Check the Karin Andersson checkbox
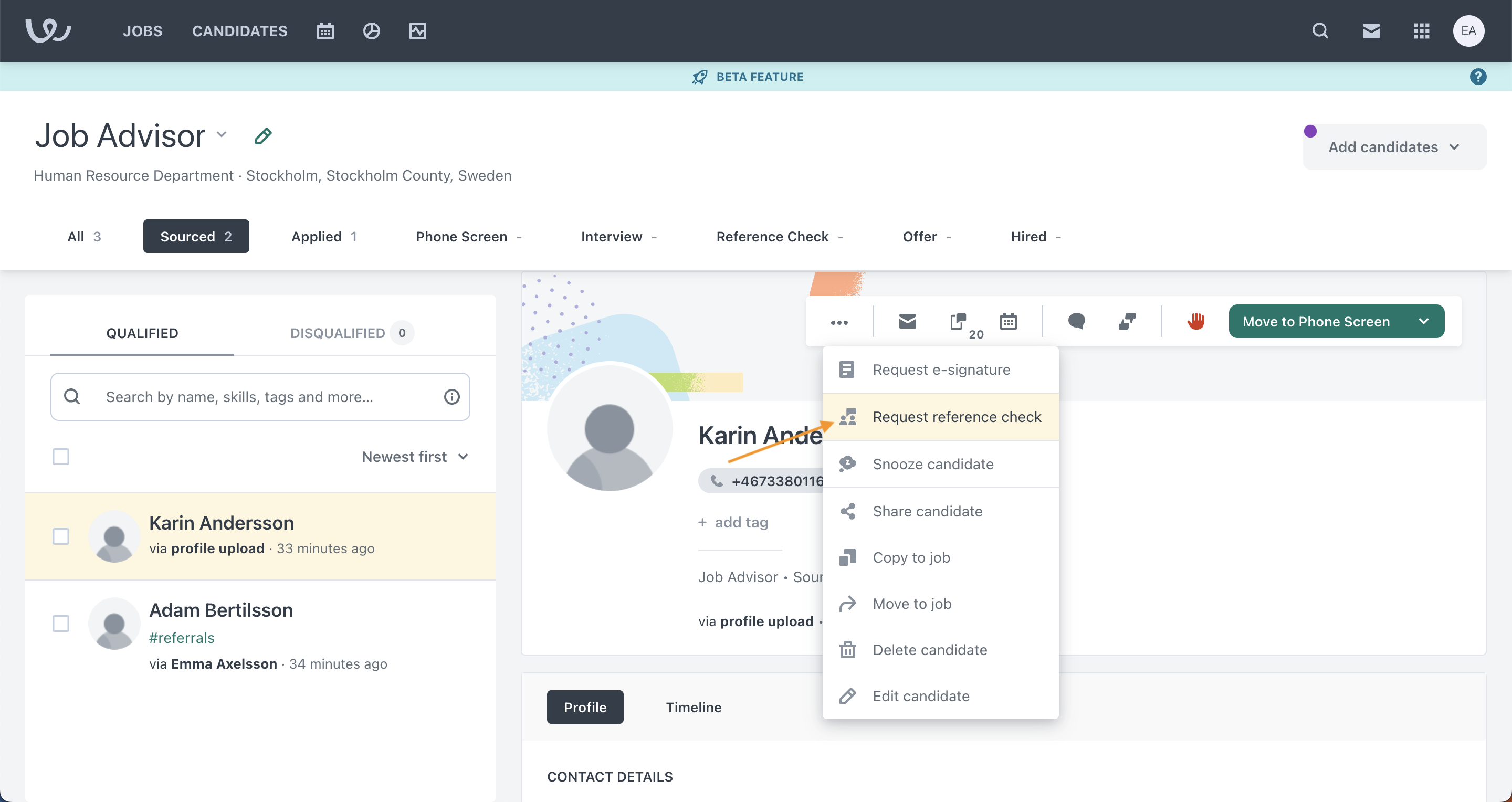Image resolution: width=1512 pixels, height=802 pixels. [x=61, y=536]
